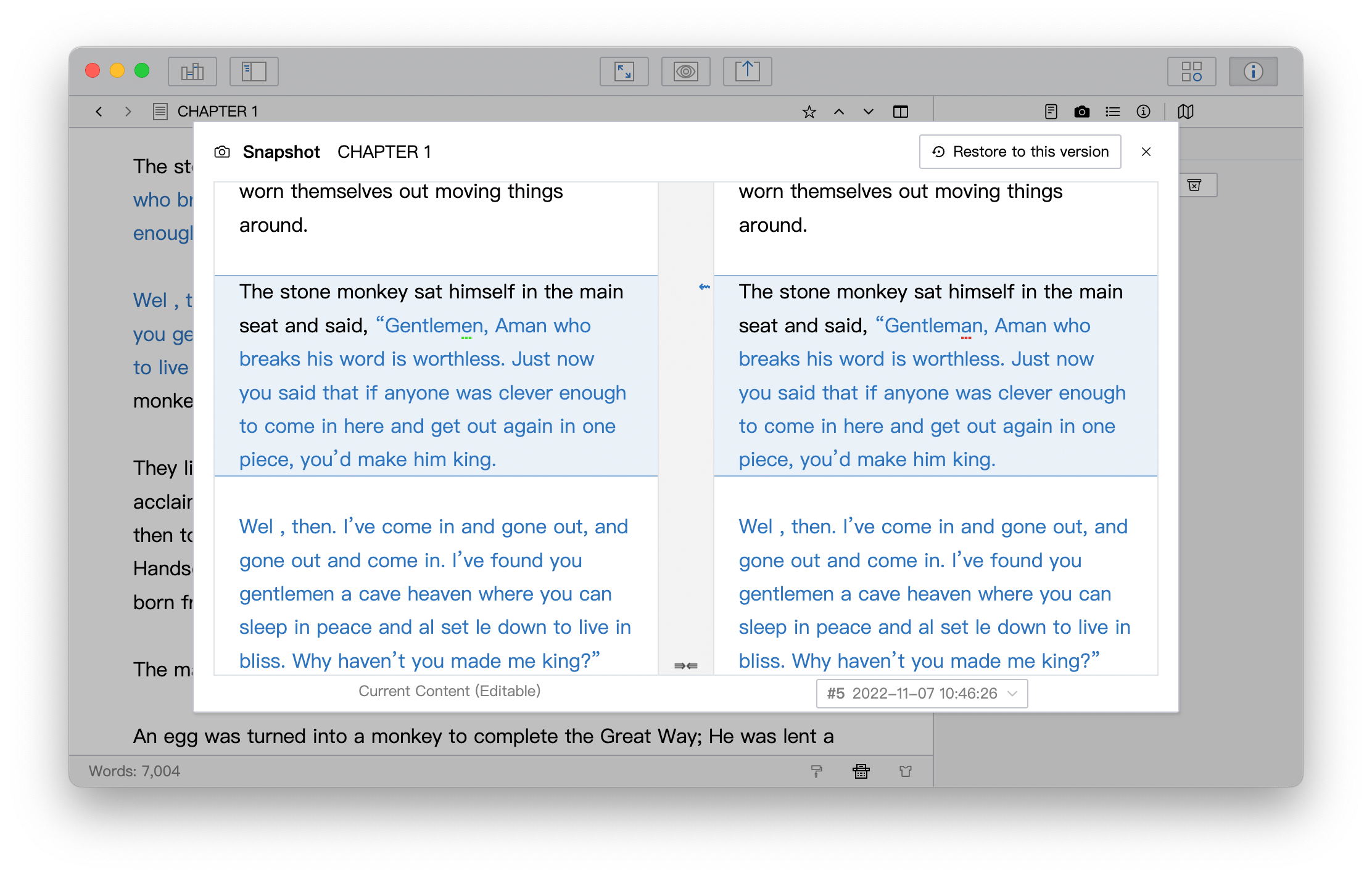
Task: Toggle the sidebar panel button
Action: [254, 72]
